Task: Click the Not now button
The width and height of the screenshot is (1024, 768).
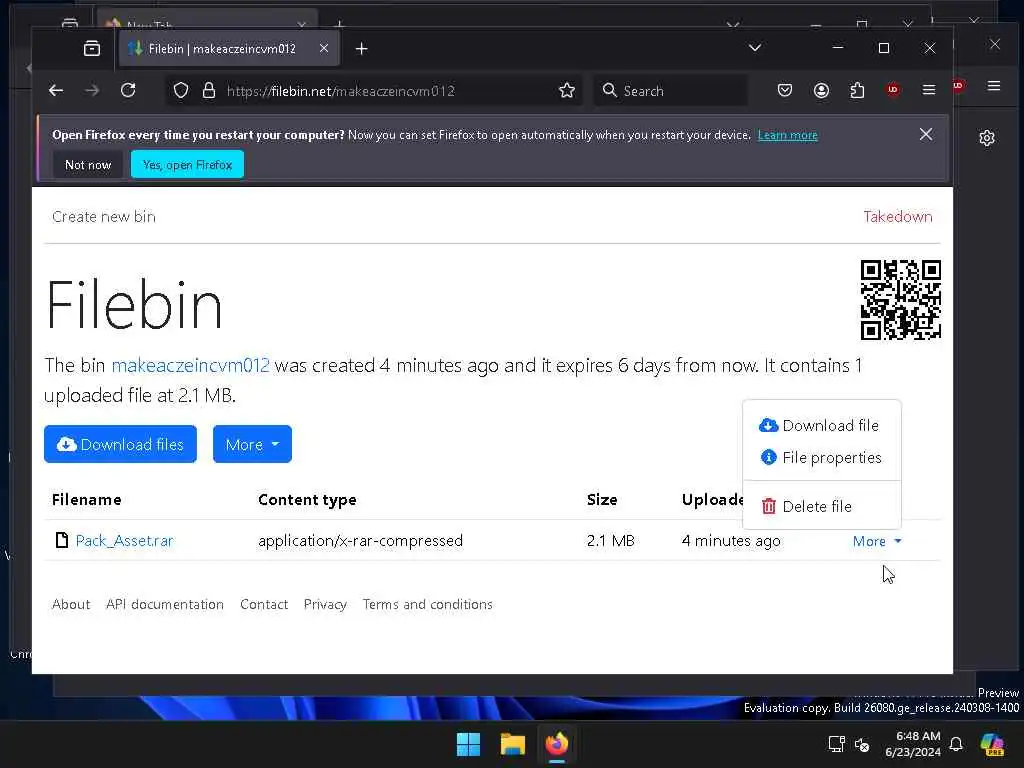Action: point(88,165)
